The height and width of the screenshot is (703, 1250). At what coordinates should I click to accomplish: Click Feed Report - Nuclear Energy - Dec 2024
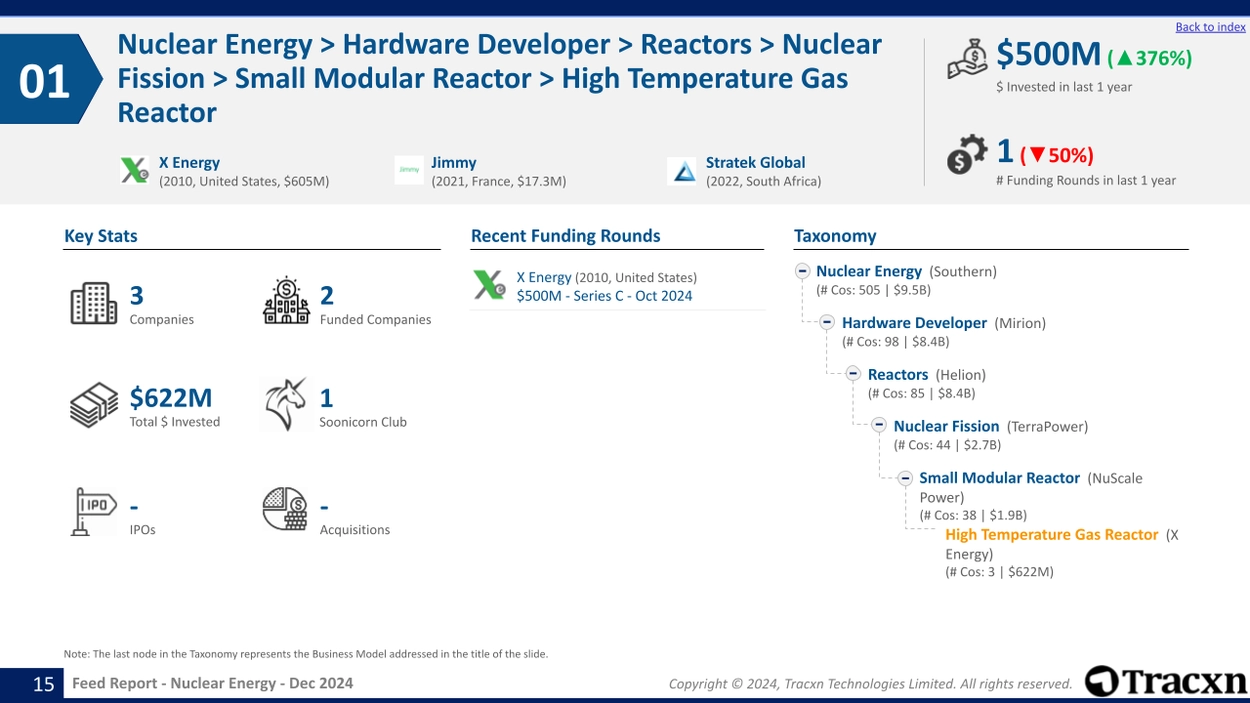click(212, 683)
